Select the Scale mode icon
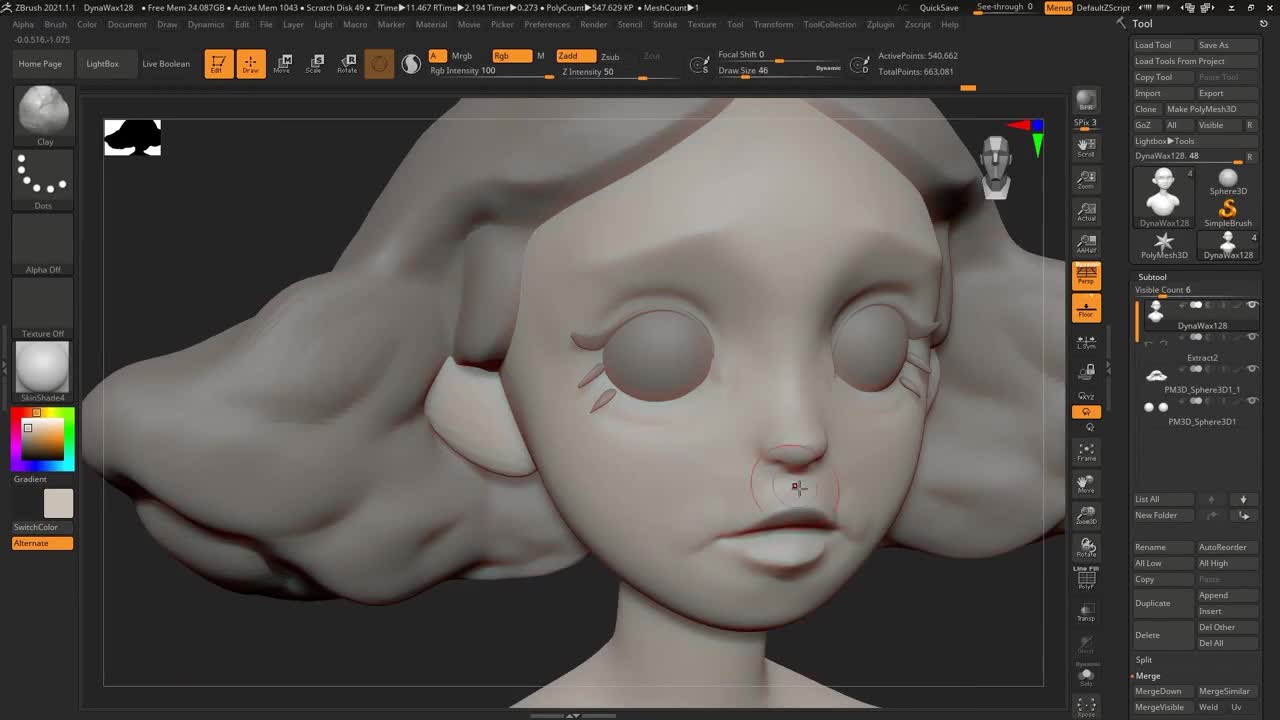This screenshot has height=720, width=1280. pyautogui.click(x=314, y=64)
